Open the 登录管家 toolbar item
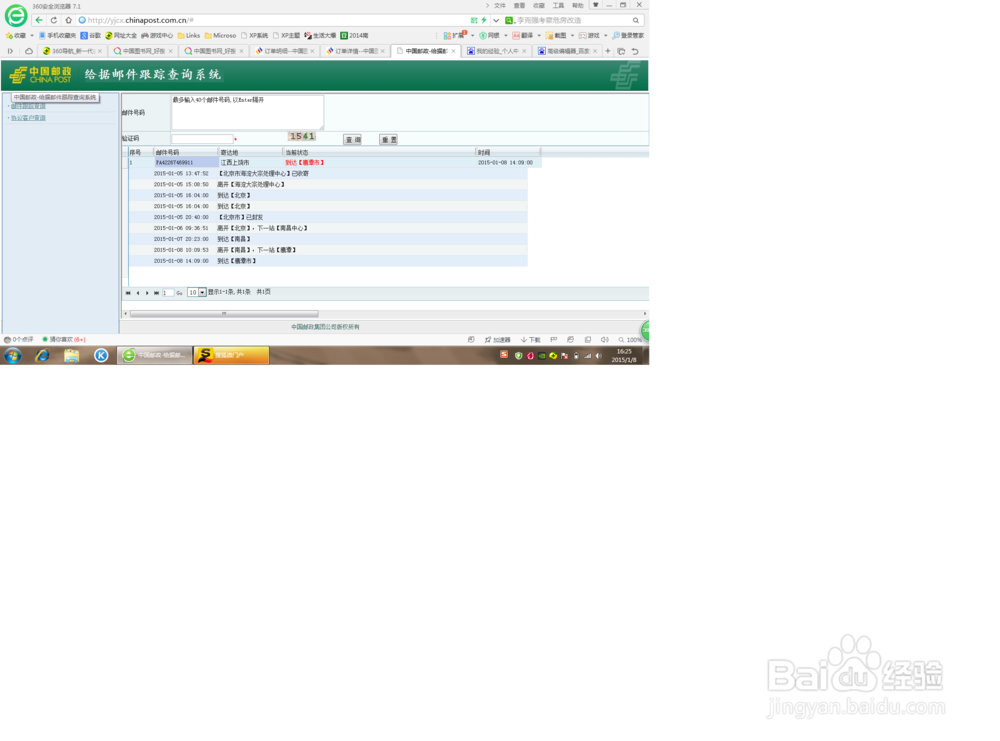1000x741 pixels. point(628,36)
